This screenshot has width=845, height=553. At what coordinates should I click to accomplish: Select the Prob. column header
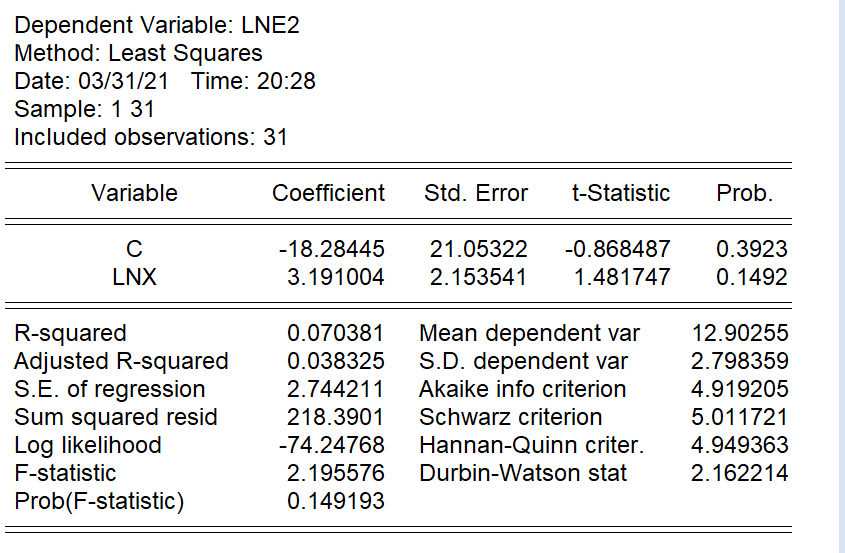(x=744, y=193)
